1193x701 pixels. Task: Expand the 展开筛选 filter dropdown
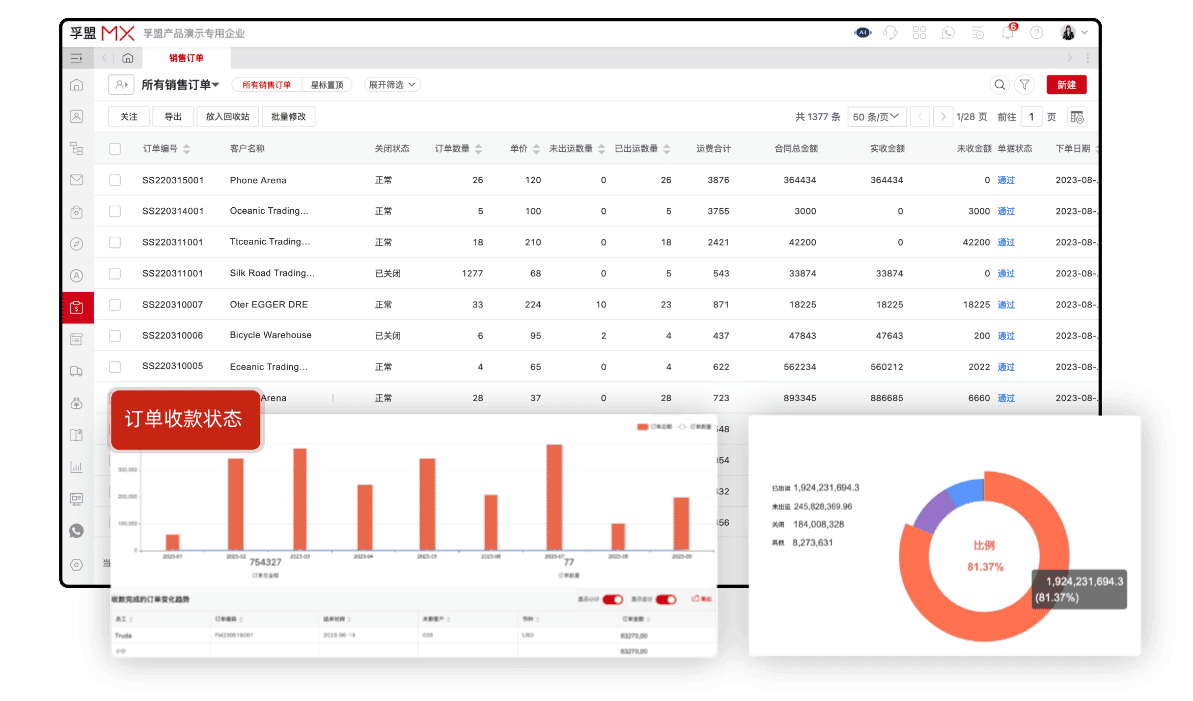click(392, 85)
